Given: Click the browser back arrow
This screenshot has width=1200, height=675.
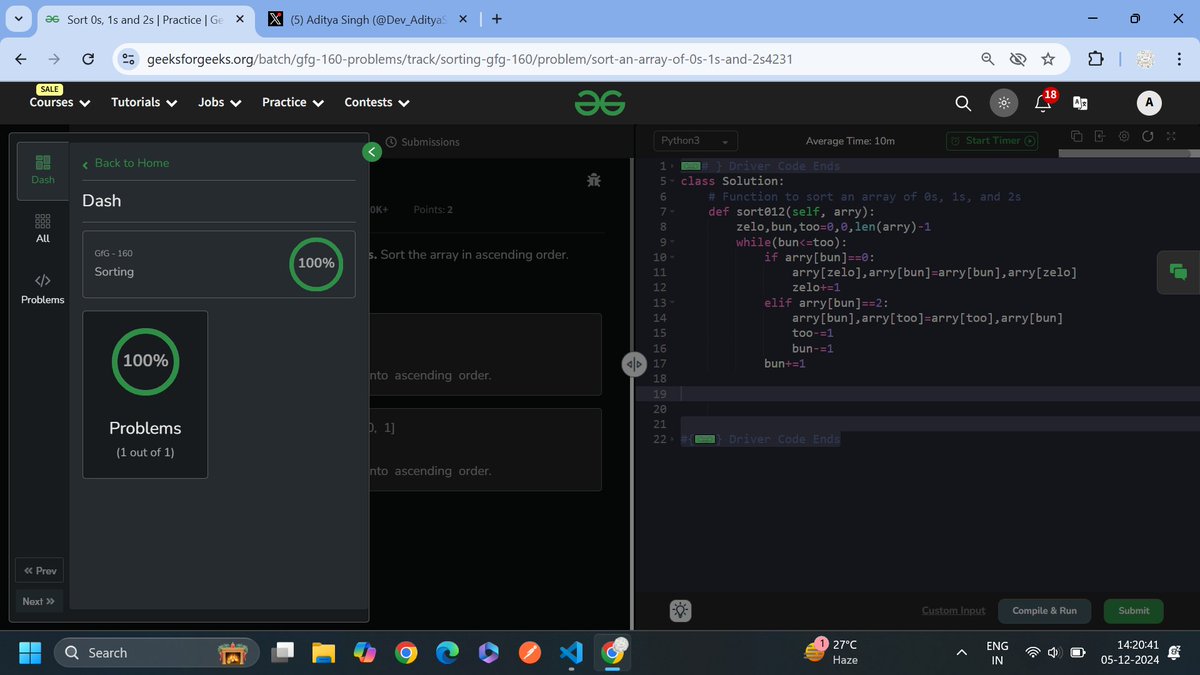Looking at the screenshot, I should [21, 59].
